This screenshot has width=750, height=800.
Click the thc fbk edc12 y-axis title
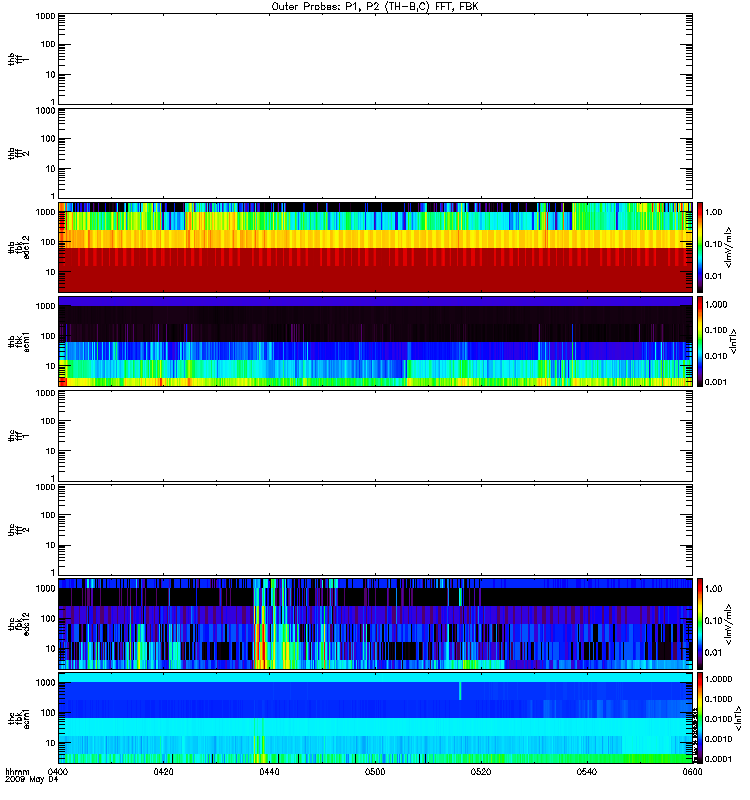pos(19,623)
